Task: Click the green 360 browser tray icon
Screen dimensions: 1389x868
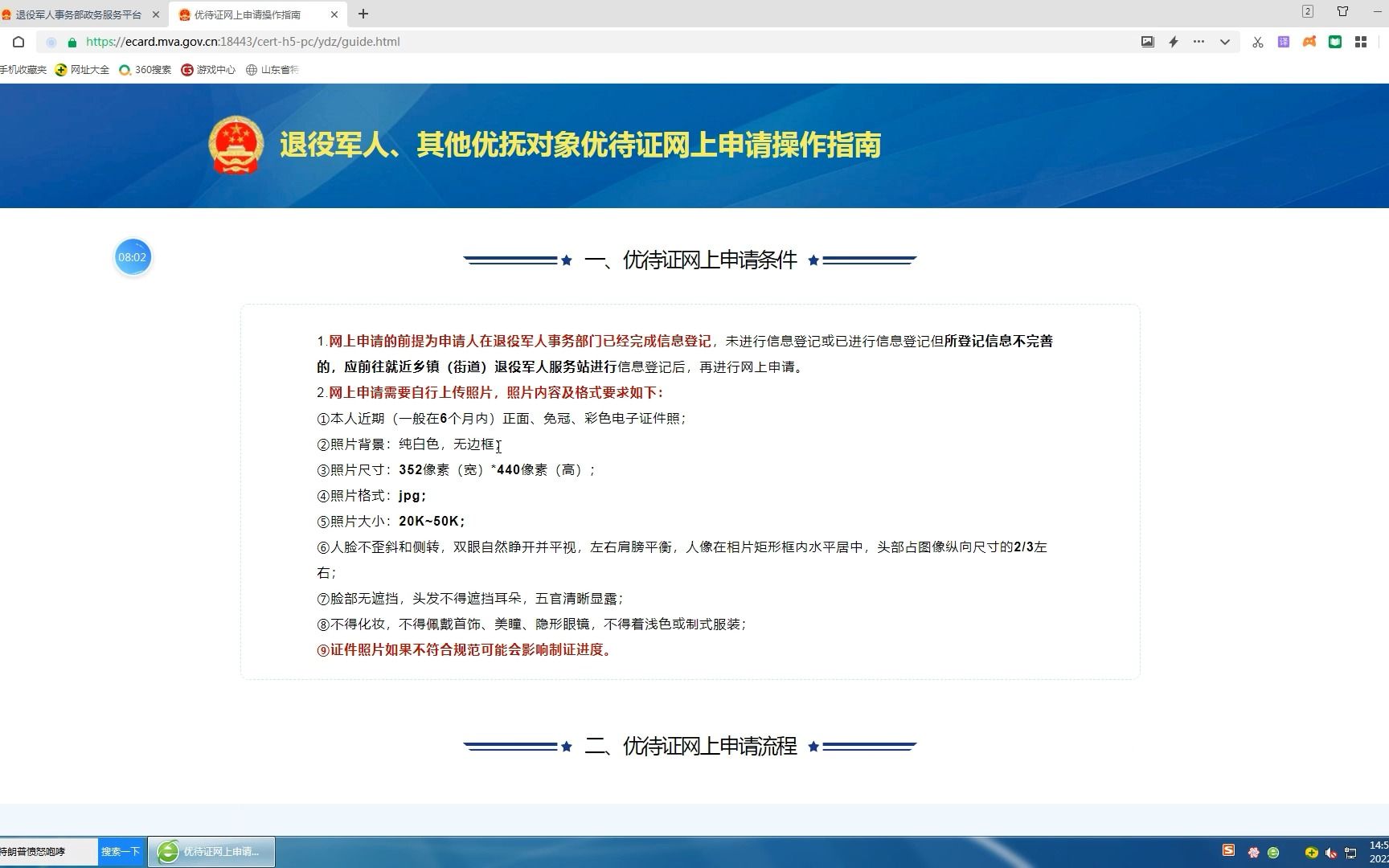Action: (x=1273, y=853)
